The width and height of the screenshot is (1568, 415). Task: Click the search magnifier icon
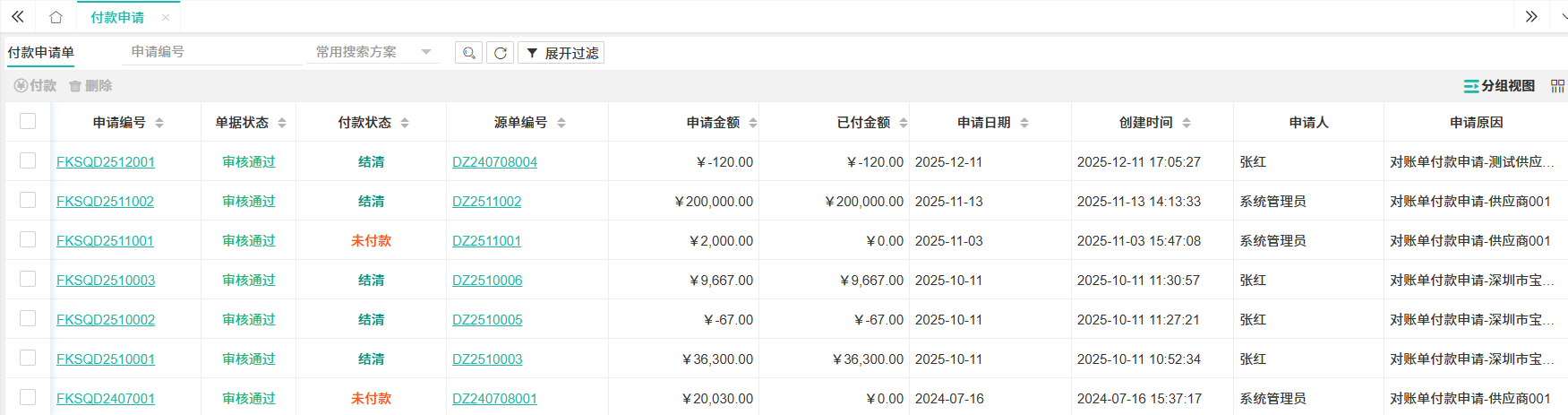468,53
